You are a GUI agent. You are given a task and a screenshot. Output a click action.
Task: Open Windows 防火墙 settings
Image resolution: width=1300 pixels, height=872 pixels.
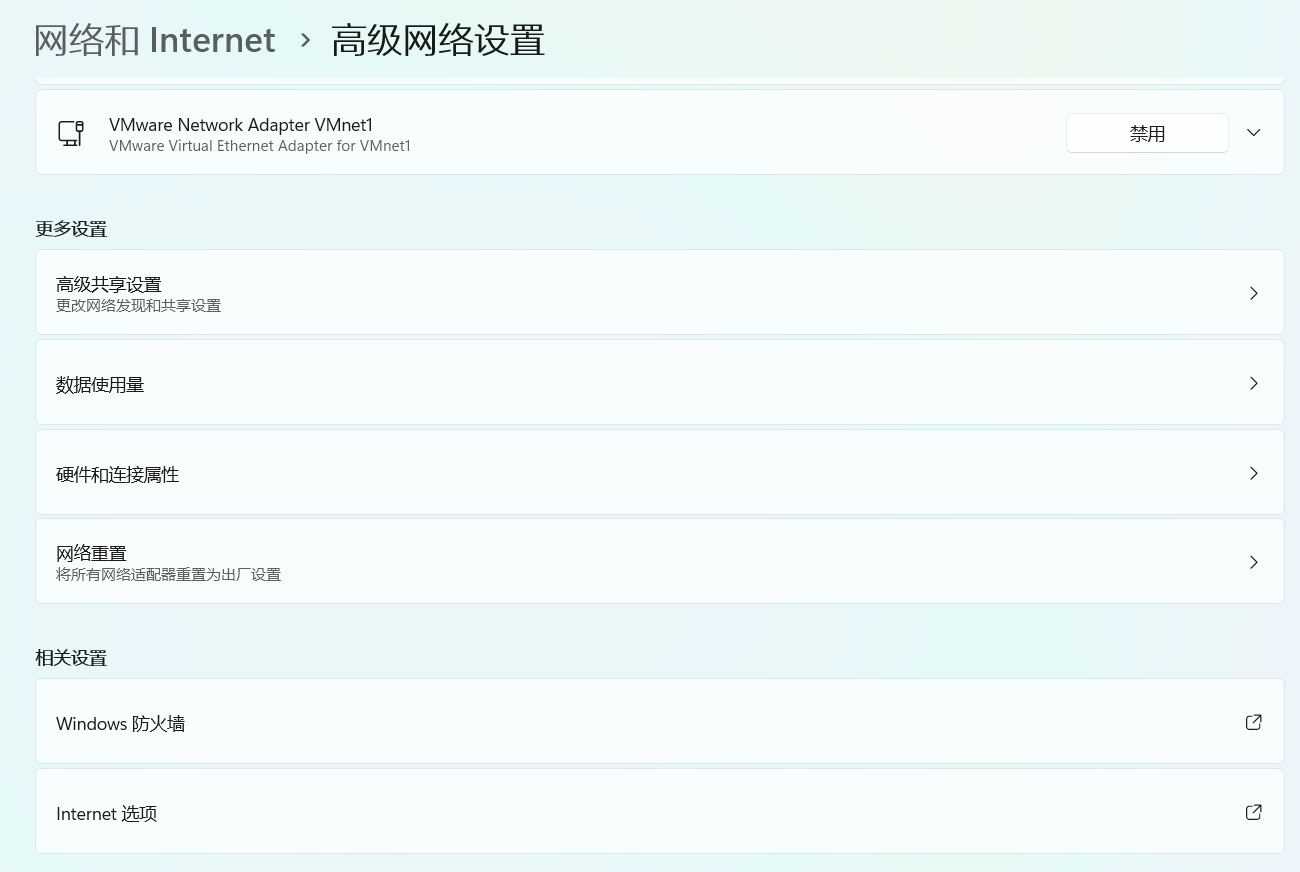pyautogui.click(x=660, y=722)
